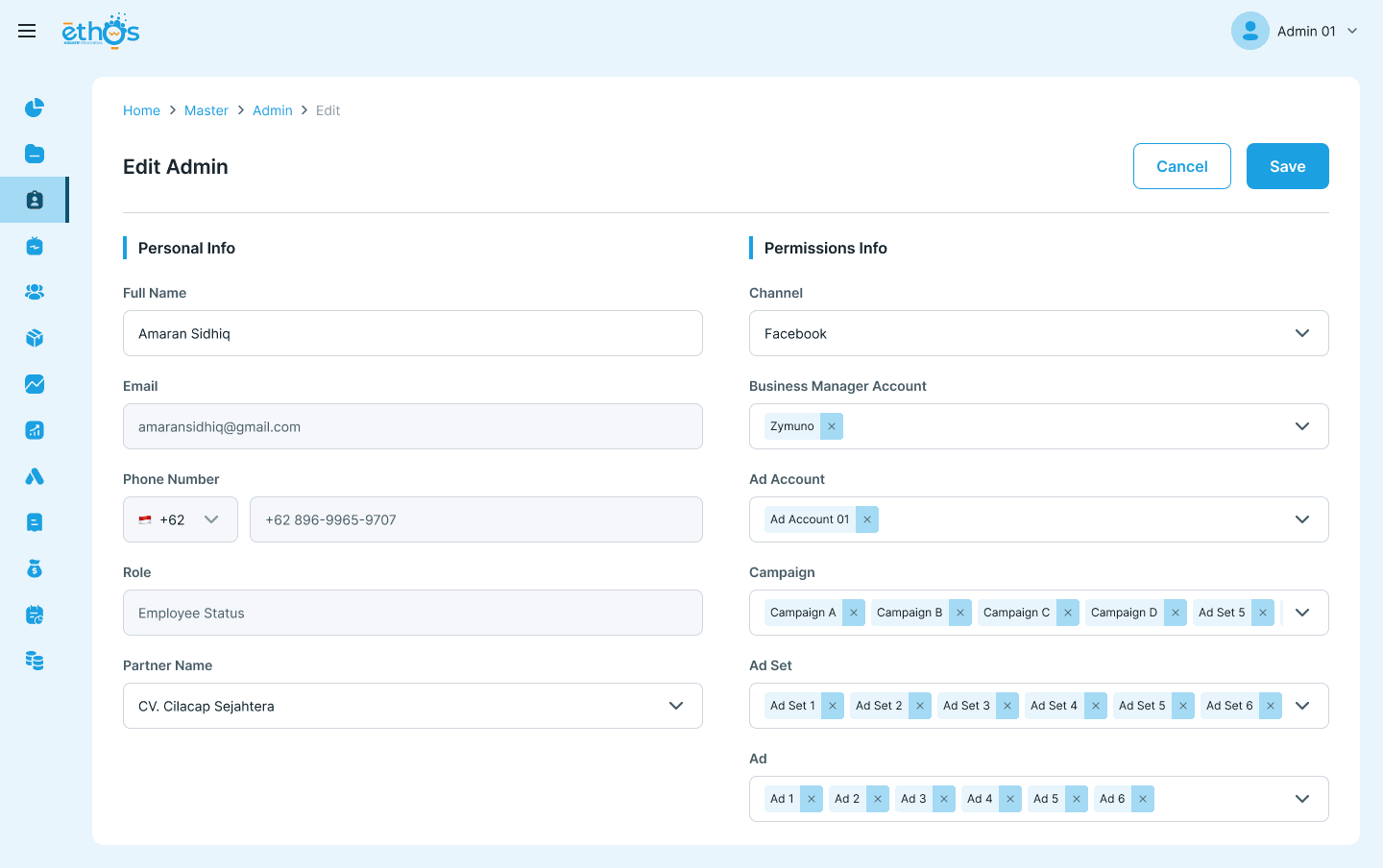The image size is (1383, 868).
Task: Open the Google Ads sidebar icon
Action: pyautogui.click(x=35, y=476)
